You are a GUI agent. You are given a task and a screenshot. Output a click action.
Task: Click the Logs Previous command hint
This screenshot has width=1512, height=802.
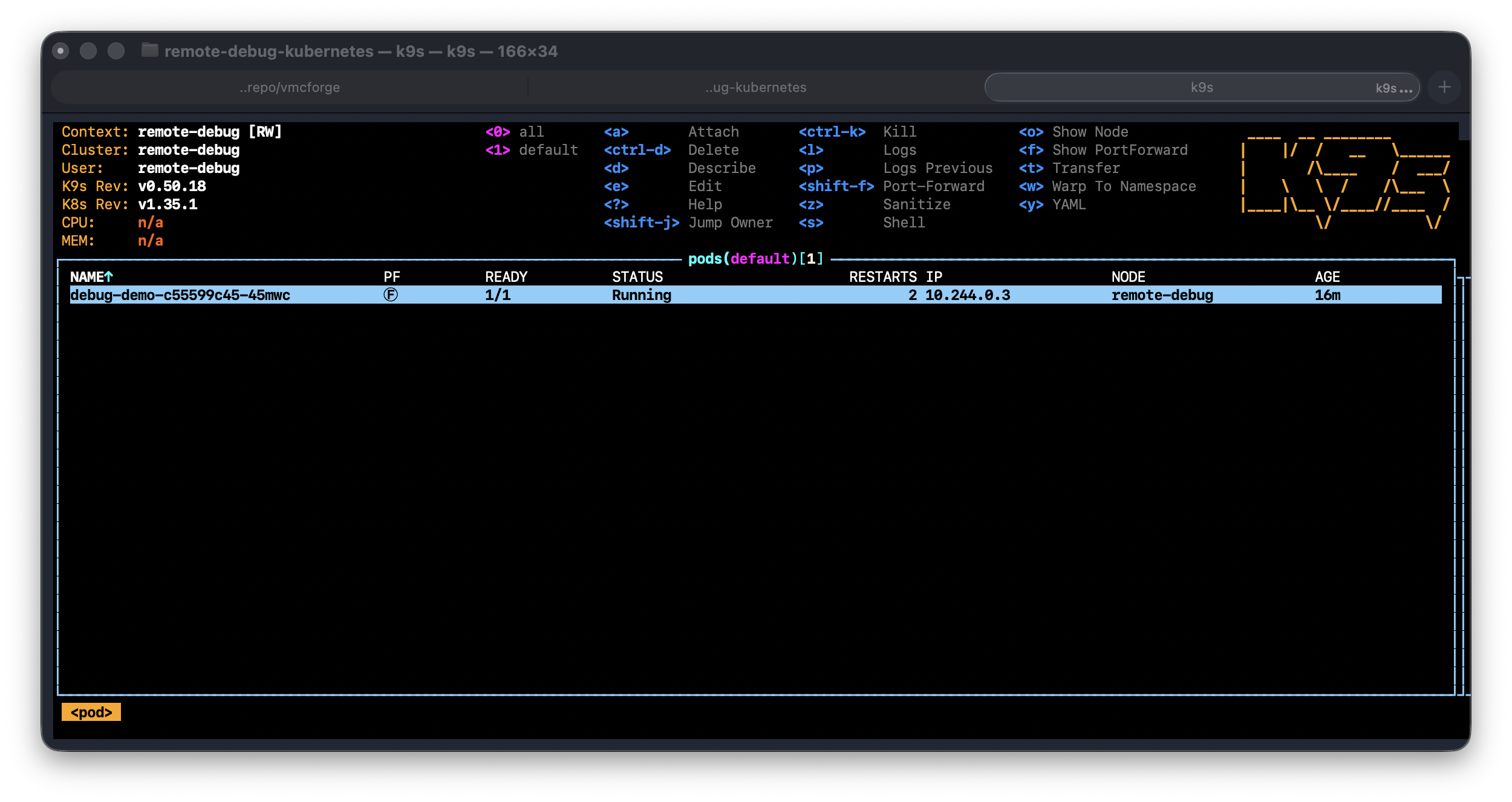(938, 168)
